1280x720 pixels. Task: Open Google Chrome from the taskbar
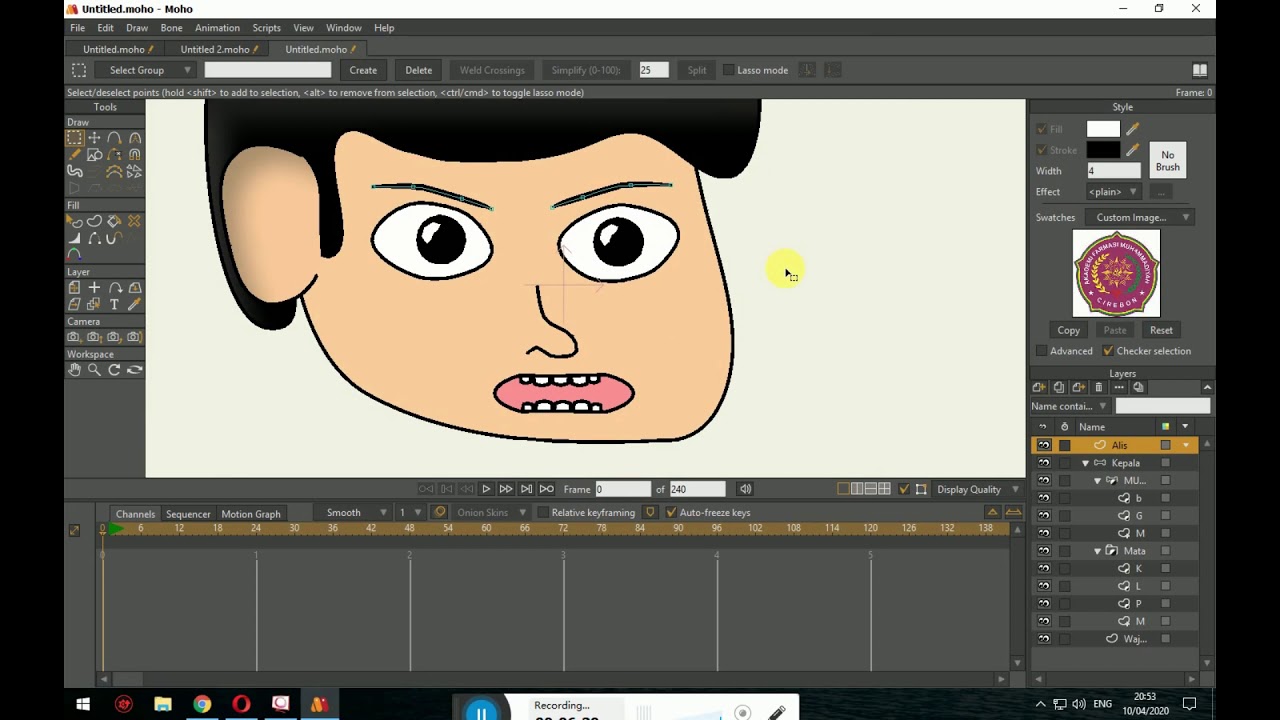202,704
